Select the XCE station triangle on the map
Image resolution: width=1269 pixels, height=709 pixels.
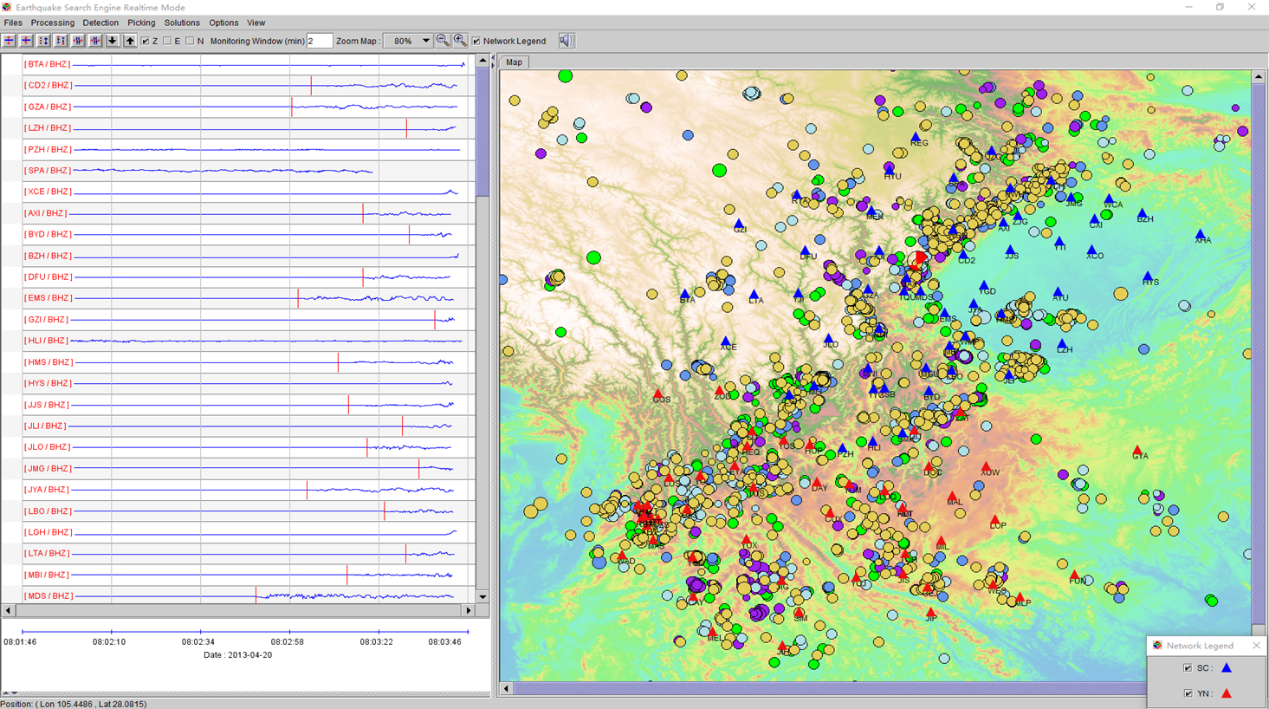pyautogui.click(x=726, y=341)
